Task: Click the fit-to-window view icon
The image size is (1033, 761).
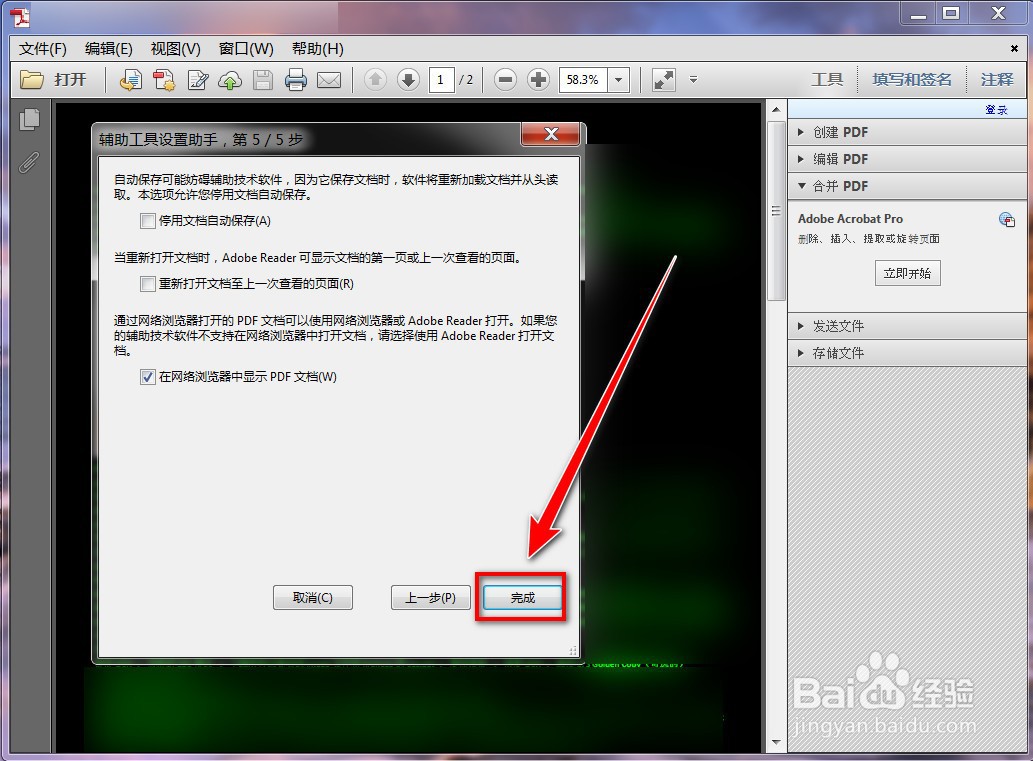Action: [662, 79]
